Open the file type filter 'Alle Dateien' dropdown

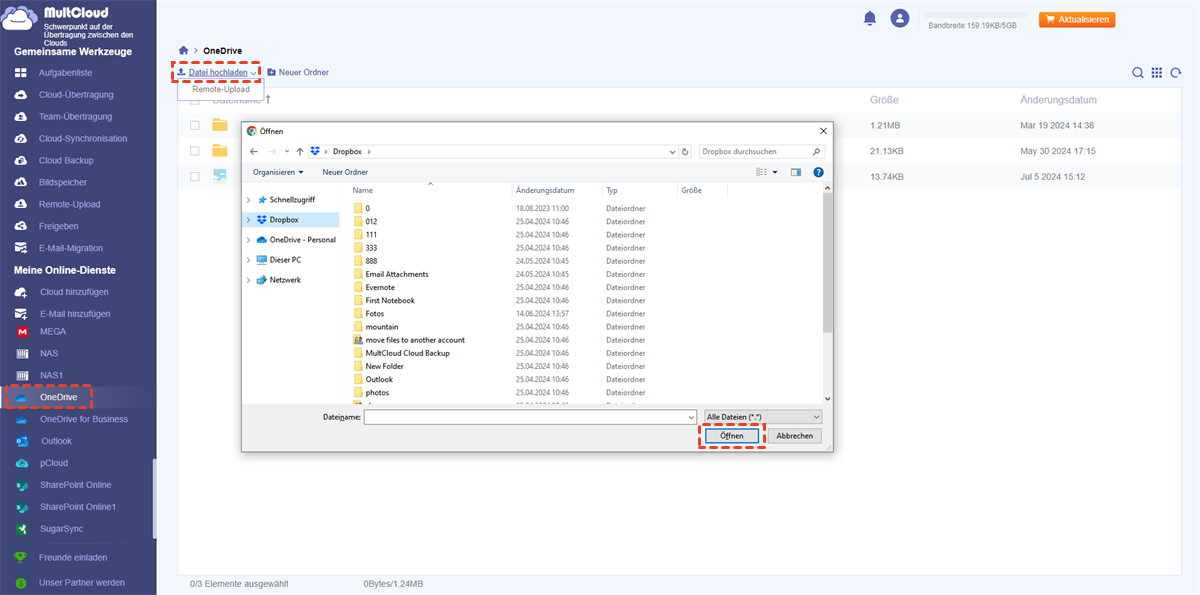763,416
